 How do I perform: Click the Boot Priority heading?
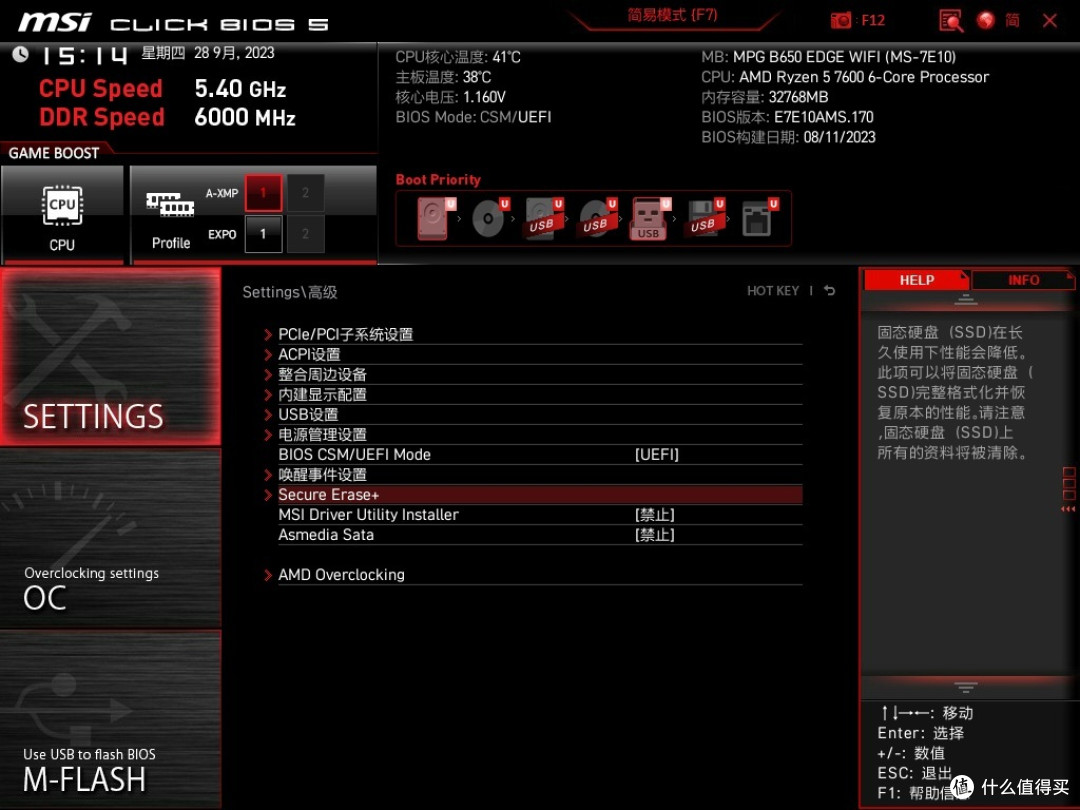tap(438, 180)
